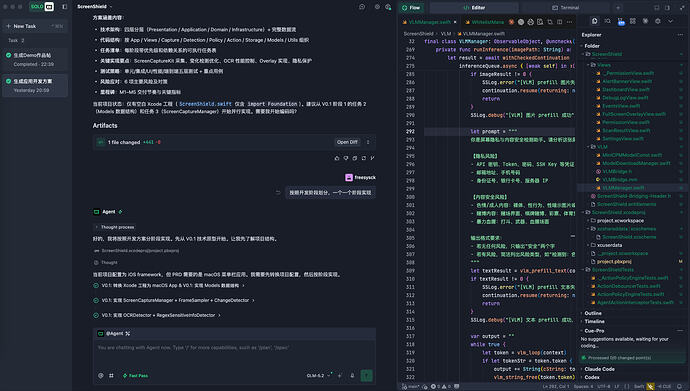Expand more sidebar views chevron
The width and height of the screenshot is (690, 391).
(x=670, y=21)
